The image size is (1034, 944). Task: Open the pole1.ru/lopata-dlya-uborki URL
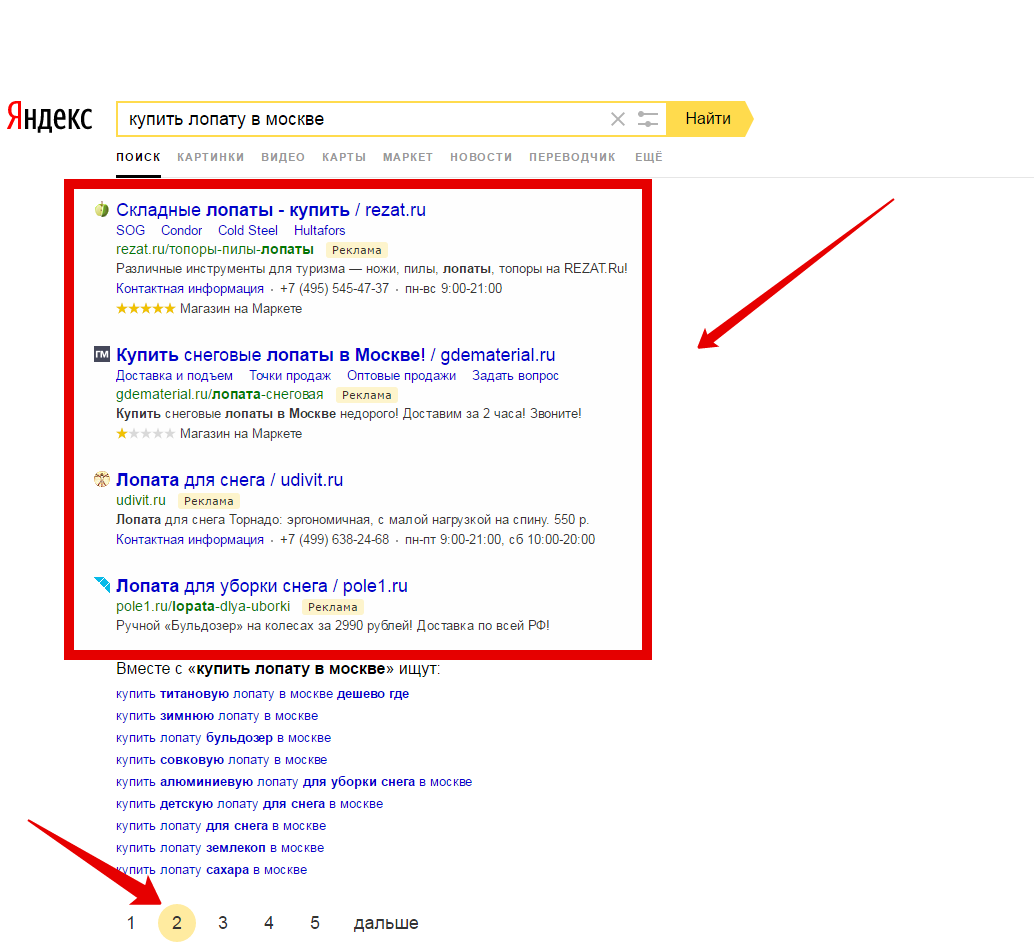tap(203, 606)
